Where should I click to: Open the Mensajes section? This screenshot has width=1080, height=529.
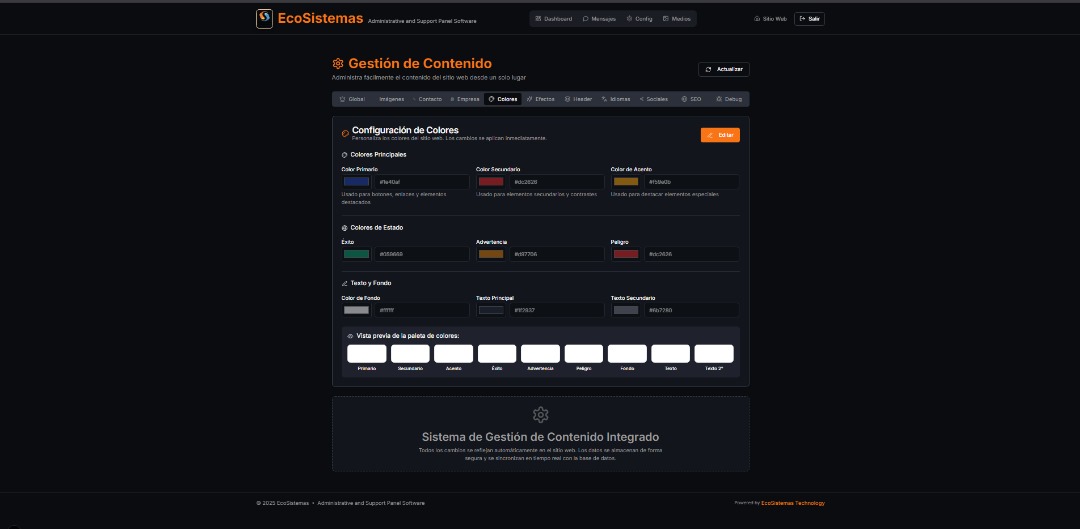tap(599, 19)
